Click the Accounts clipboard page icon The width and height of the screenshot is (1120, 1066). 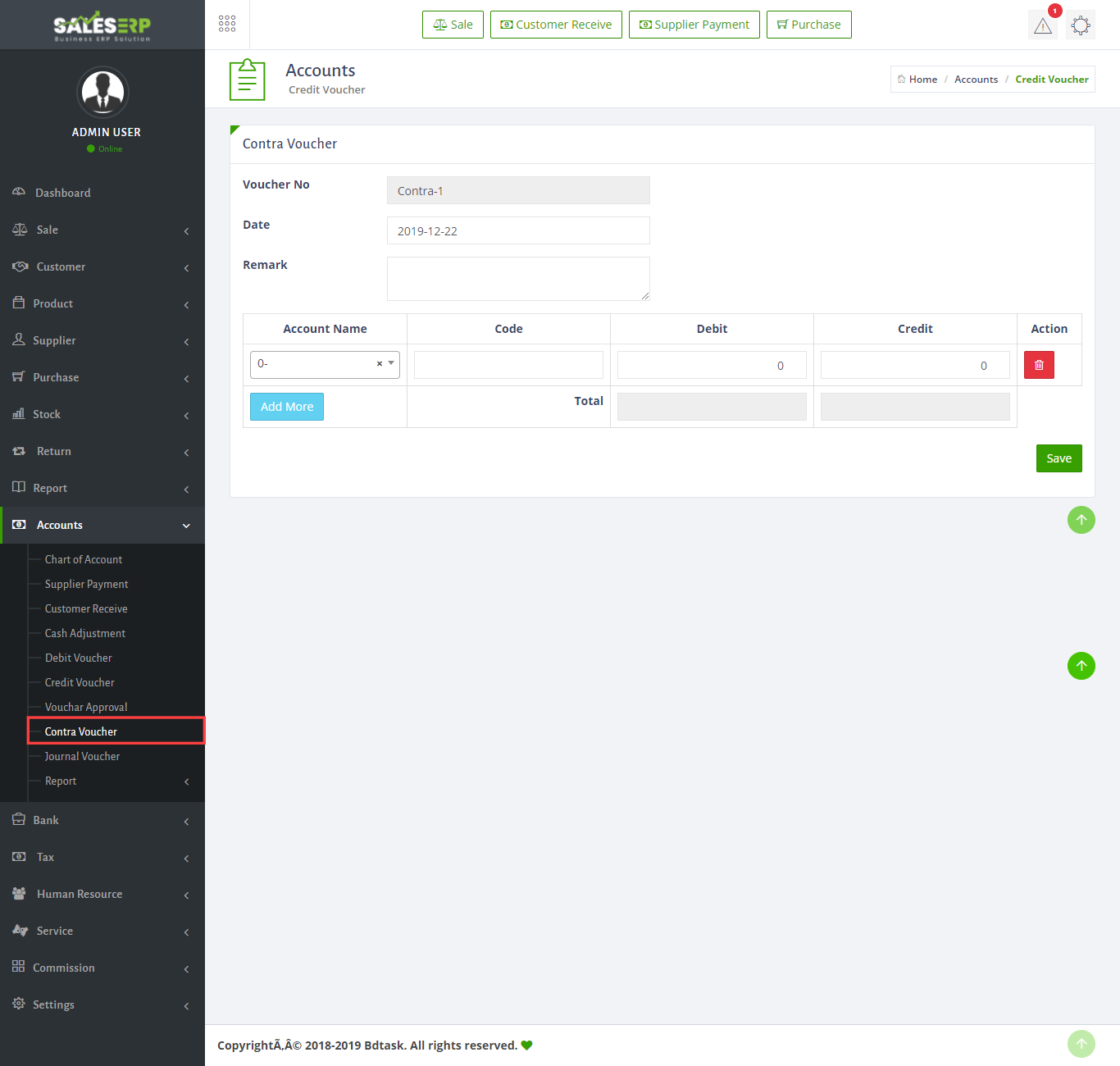coord(247,80)
